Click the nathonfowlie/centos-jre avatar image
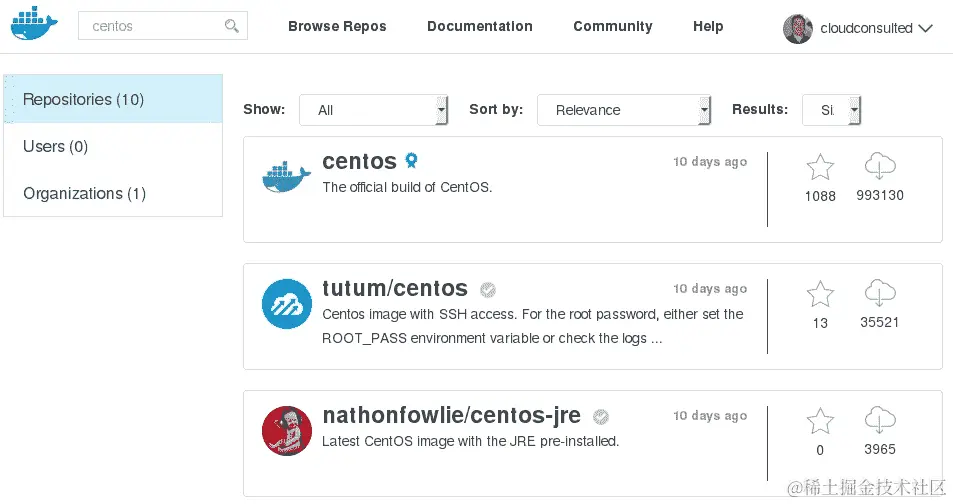Image resolution: width=953 pixels, height=504 pixels. pos(287,431)
